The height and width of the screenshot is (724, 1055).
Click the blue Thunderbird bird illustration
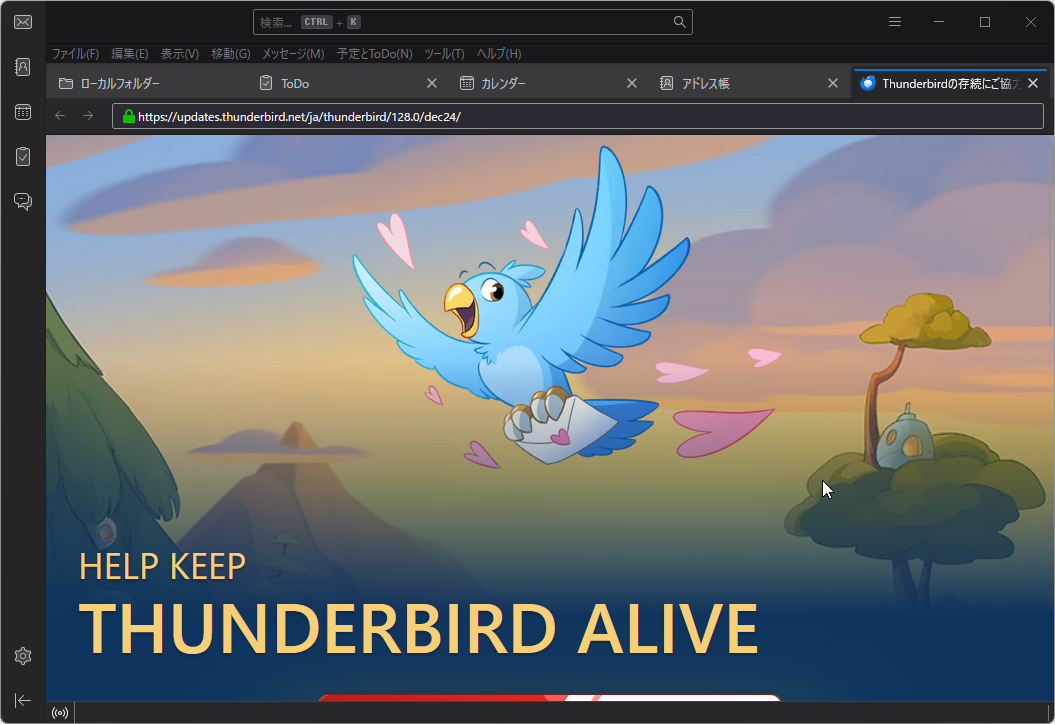tap(521, 306)
